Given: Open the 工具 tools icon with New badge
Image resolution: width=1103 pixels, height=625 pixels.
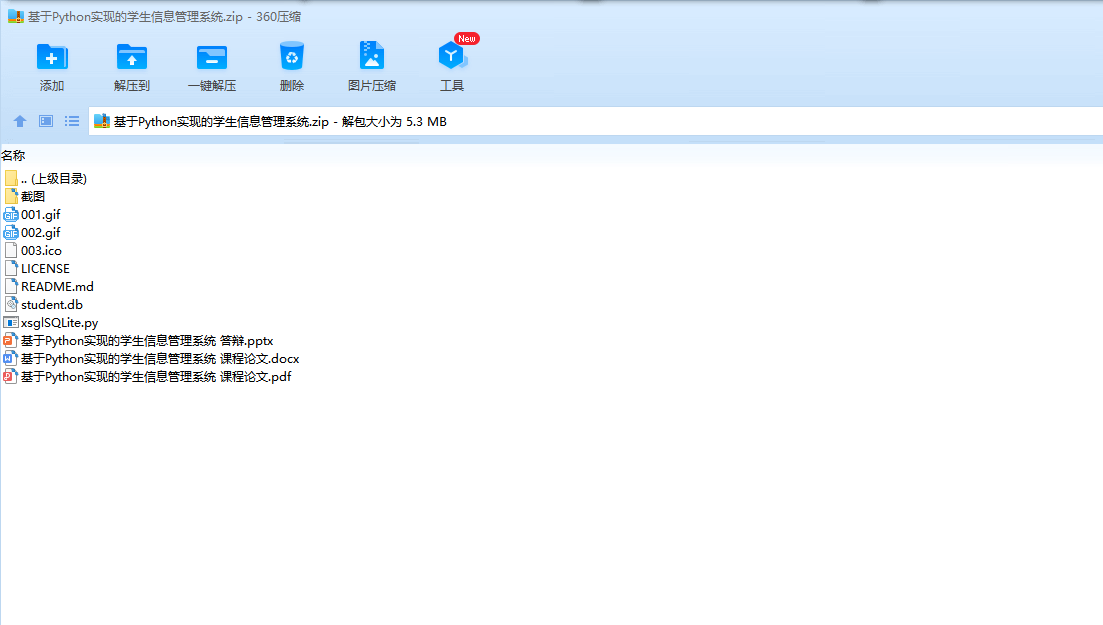Looking at the screenshot, I should coord(452,56).
